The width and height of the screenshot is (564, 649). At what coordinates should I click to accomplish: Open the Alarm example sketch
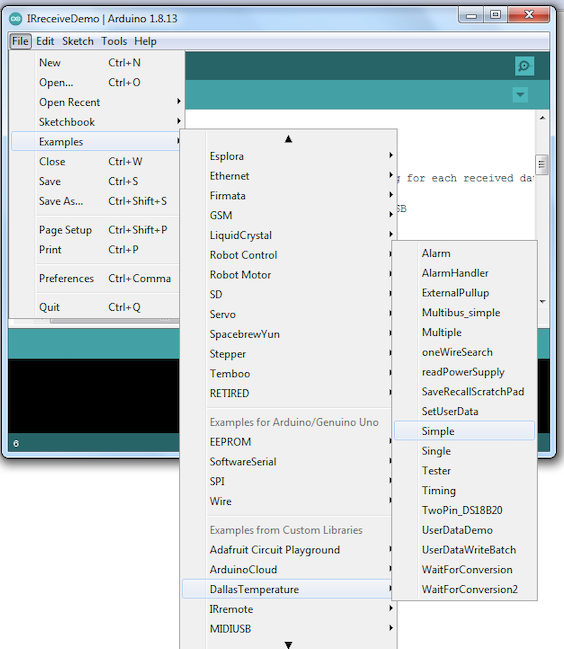coord(465,253)
